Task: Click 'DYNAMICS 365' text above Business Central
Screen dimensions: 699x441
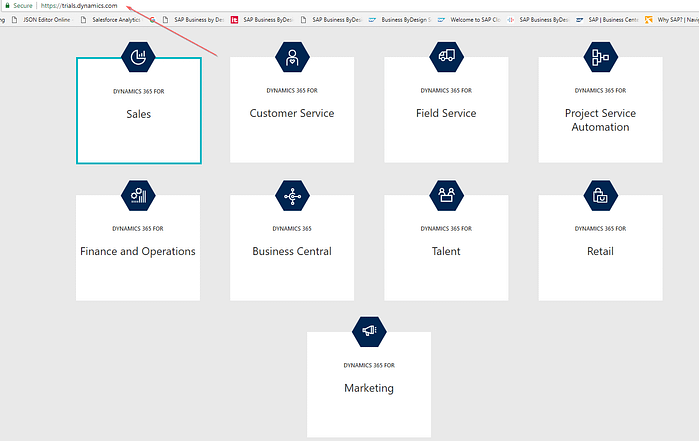Action: (292, 228)
